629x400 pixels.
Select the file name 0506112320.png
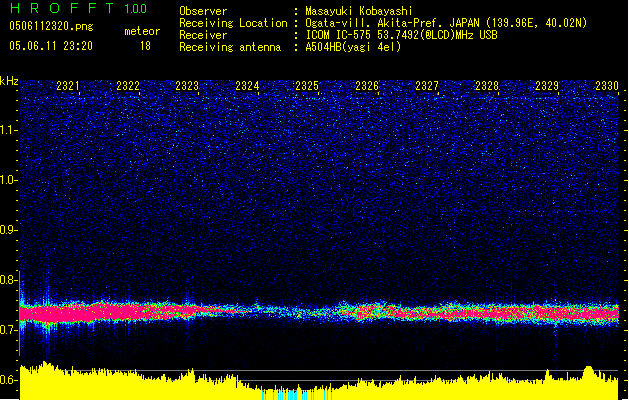coord(51,26)
